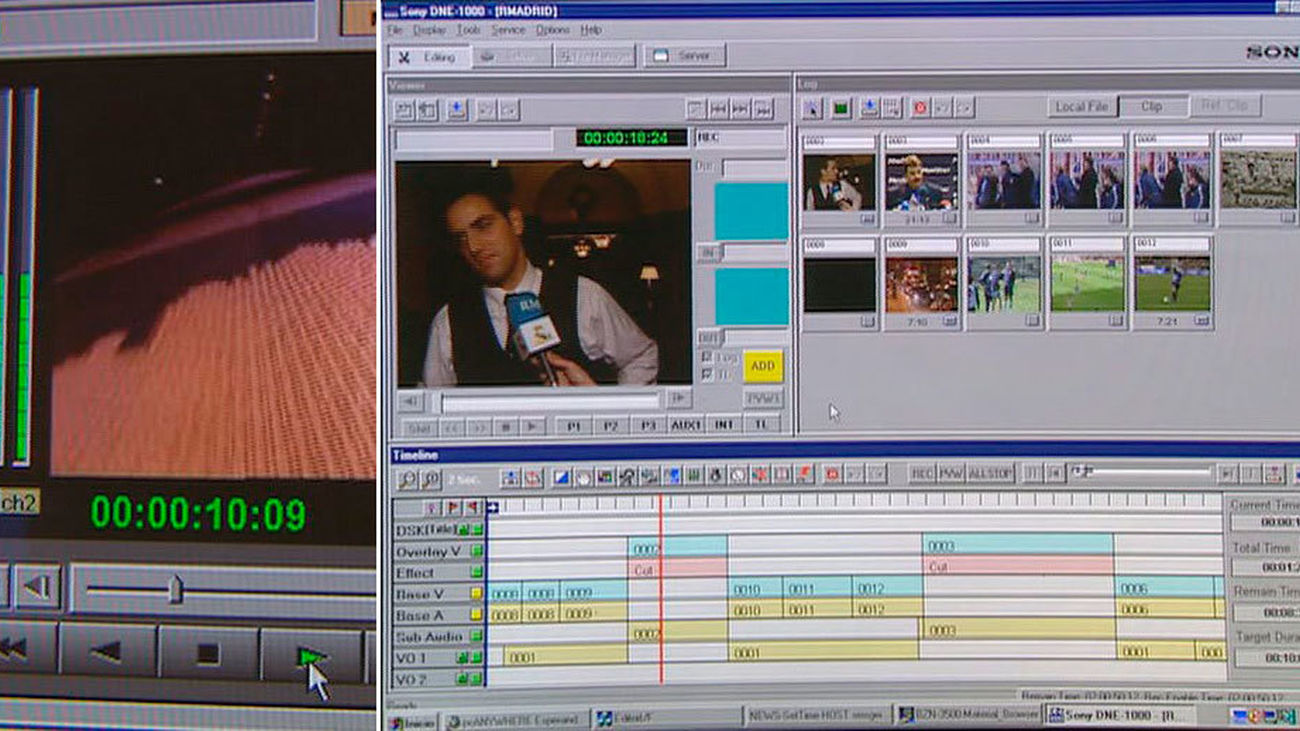The width and height of the screenshot is (1300, 731).
Task: Switch to the Server mode tab
Action: click(x=685, y=56)
